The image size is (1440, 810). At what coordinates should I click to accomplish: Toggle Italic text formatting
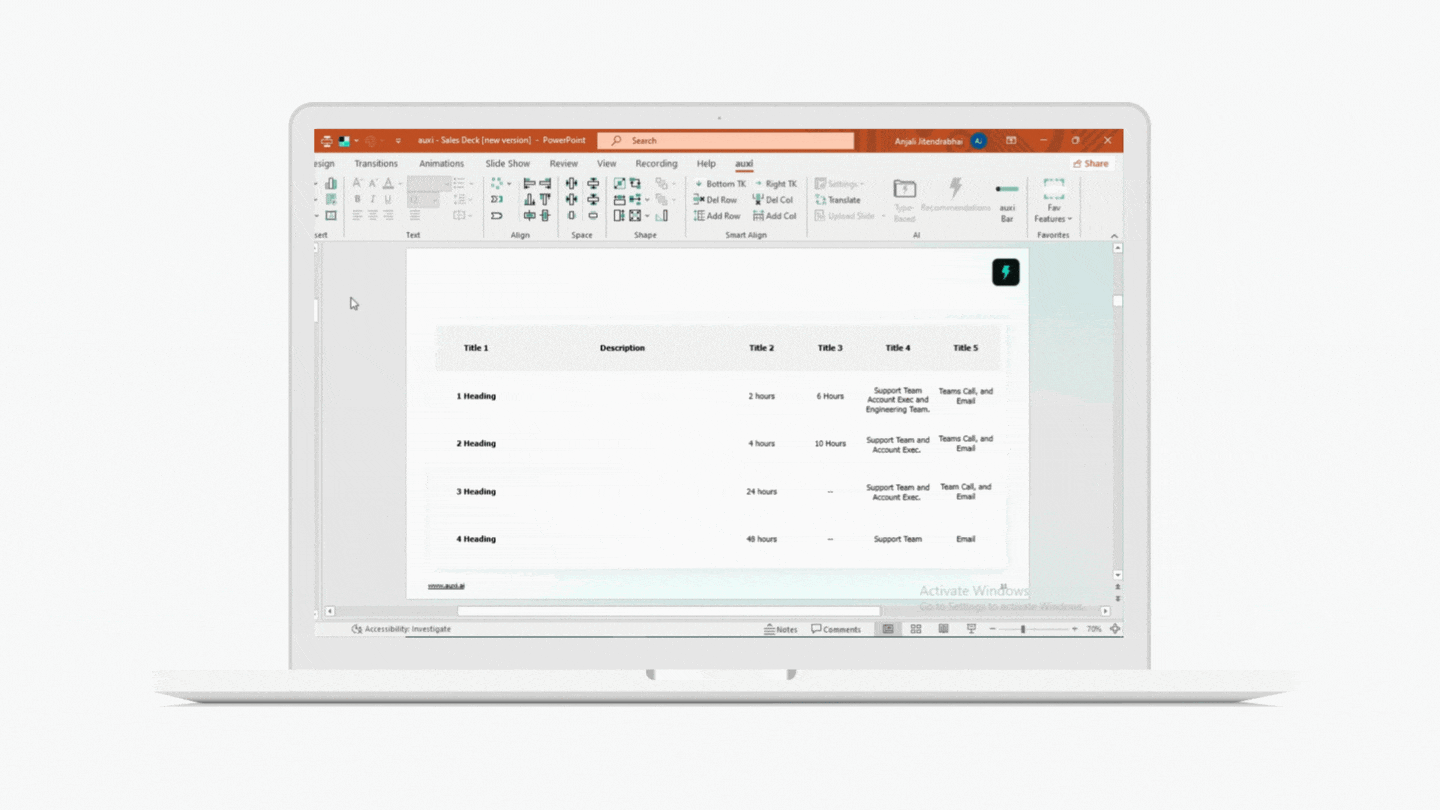pyautogui.click(x=373, y=200)
